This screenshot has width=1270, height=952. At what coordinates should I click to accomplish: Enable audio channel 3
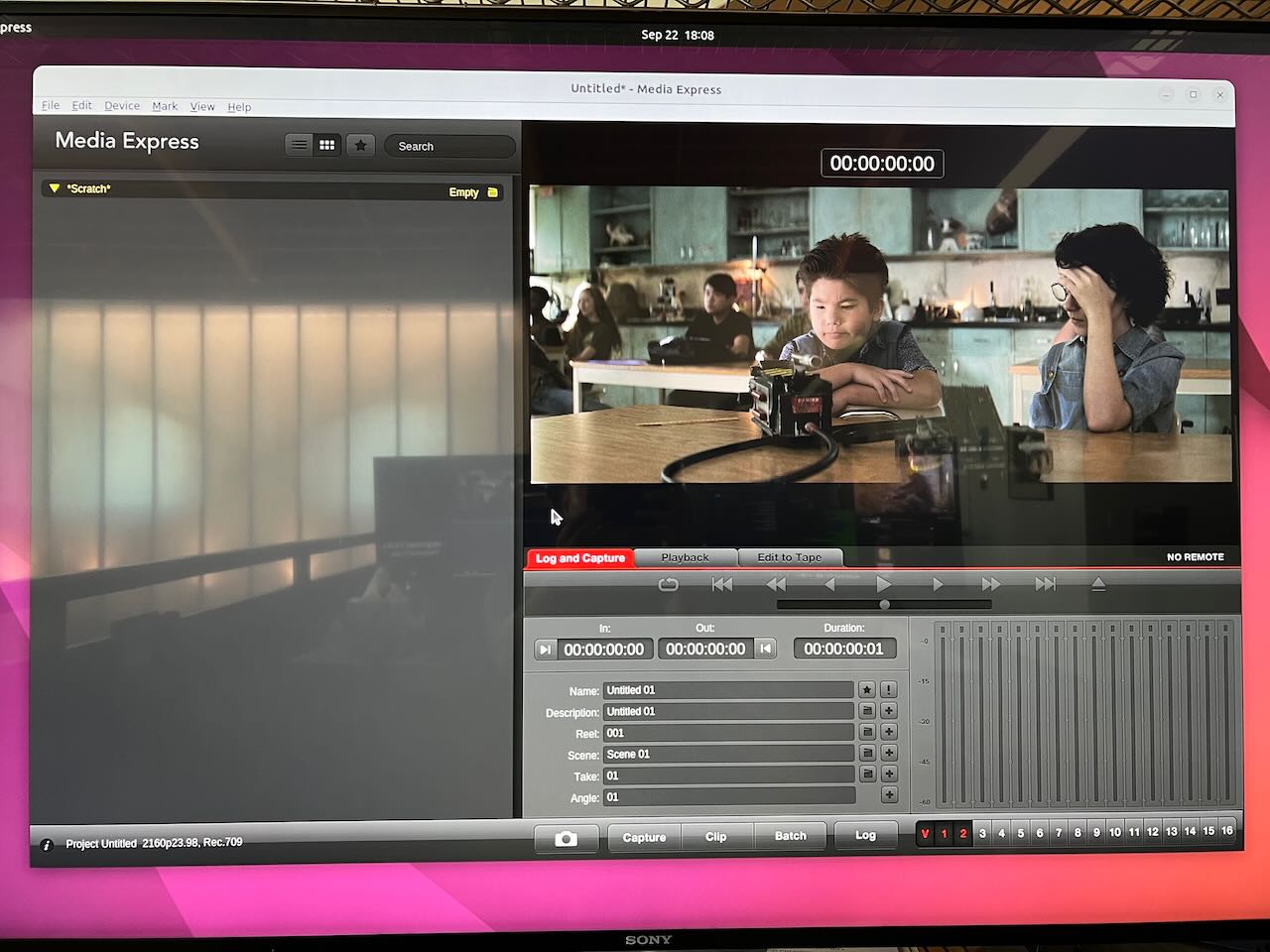tap(982, 833)
